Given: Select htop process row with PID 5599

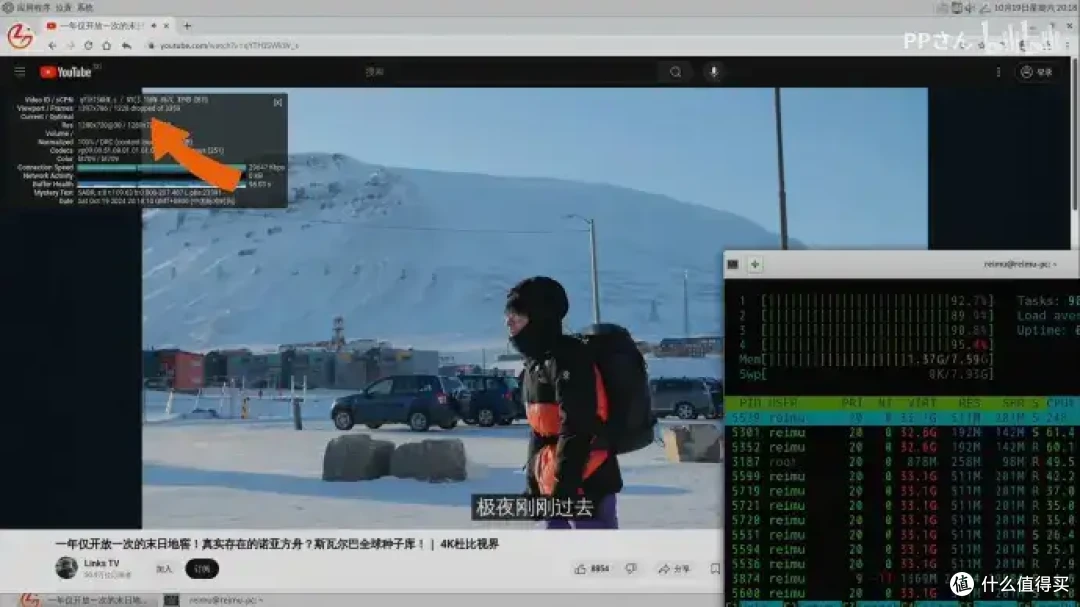Looking at the screenshot, I should click(x=902, y=476).
